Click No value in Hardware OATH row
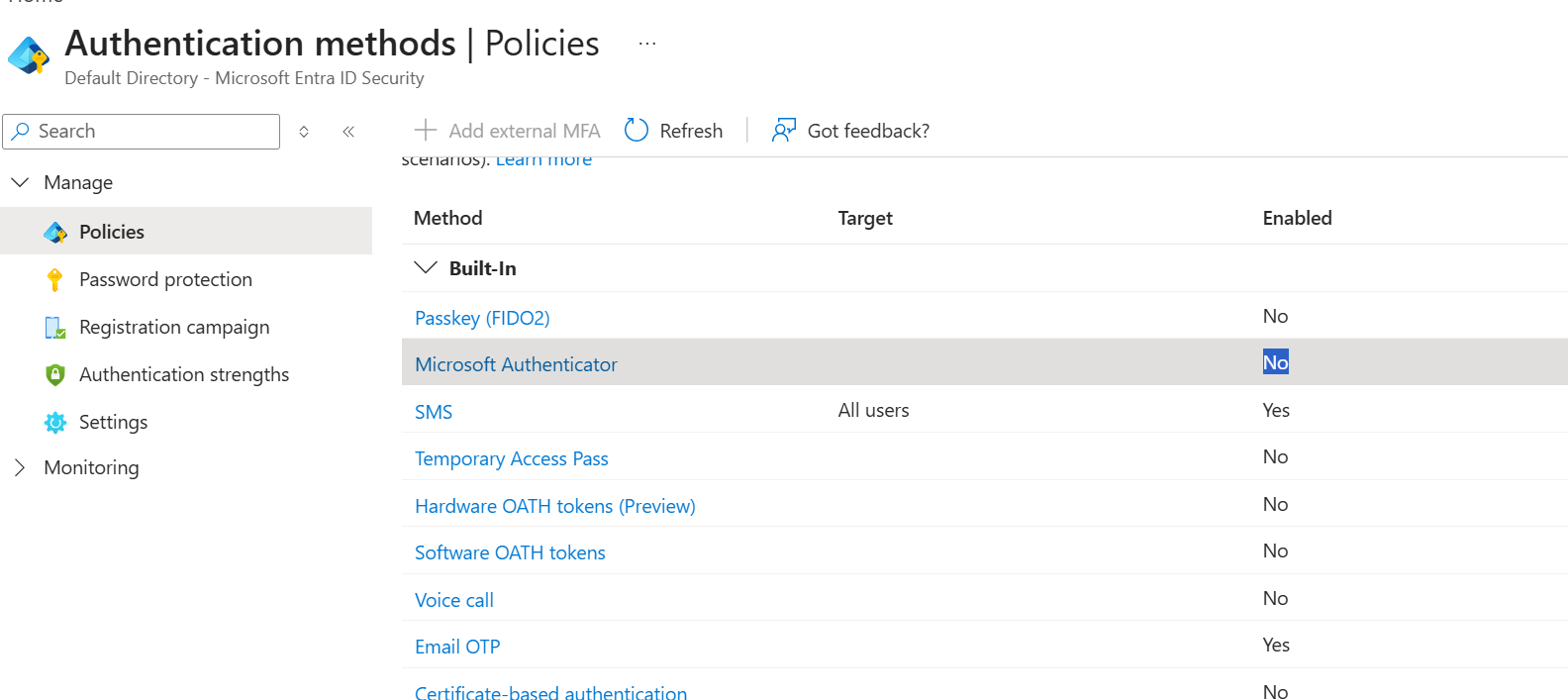 pos(1275,504)
